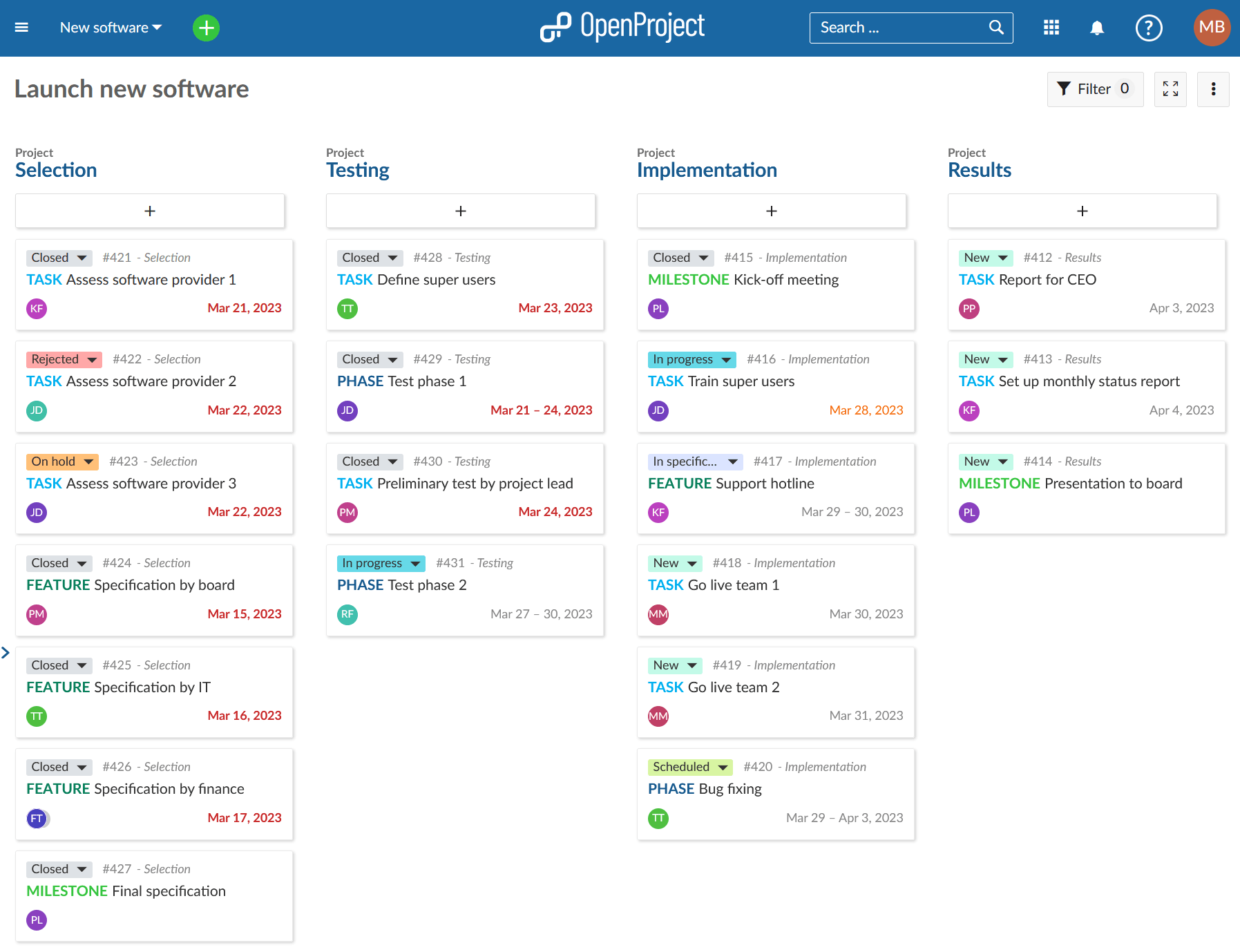Add a new card to the Testing column
Viewport: 1240px width, 952px height.
(460, 211)
